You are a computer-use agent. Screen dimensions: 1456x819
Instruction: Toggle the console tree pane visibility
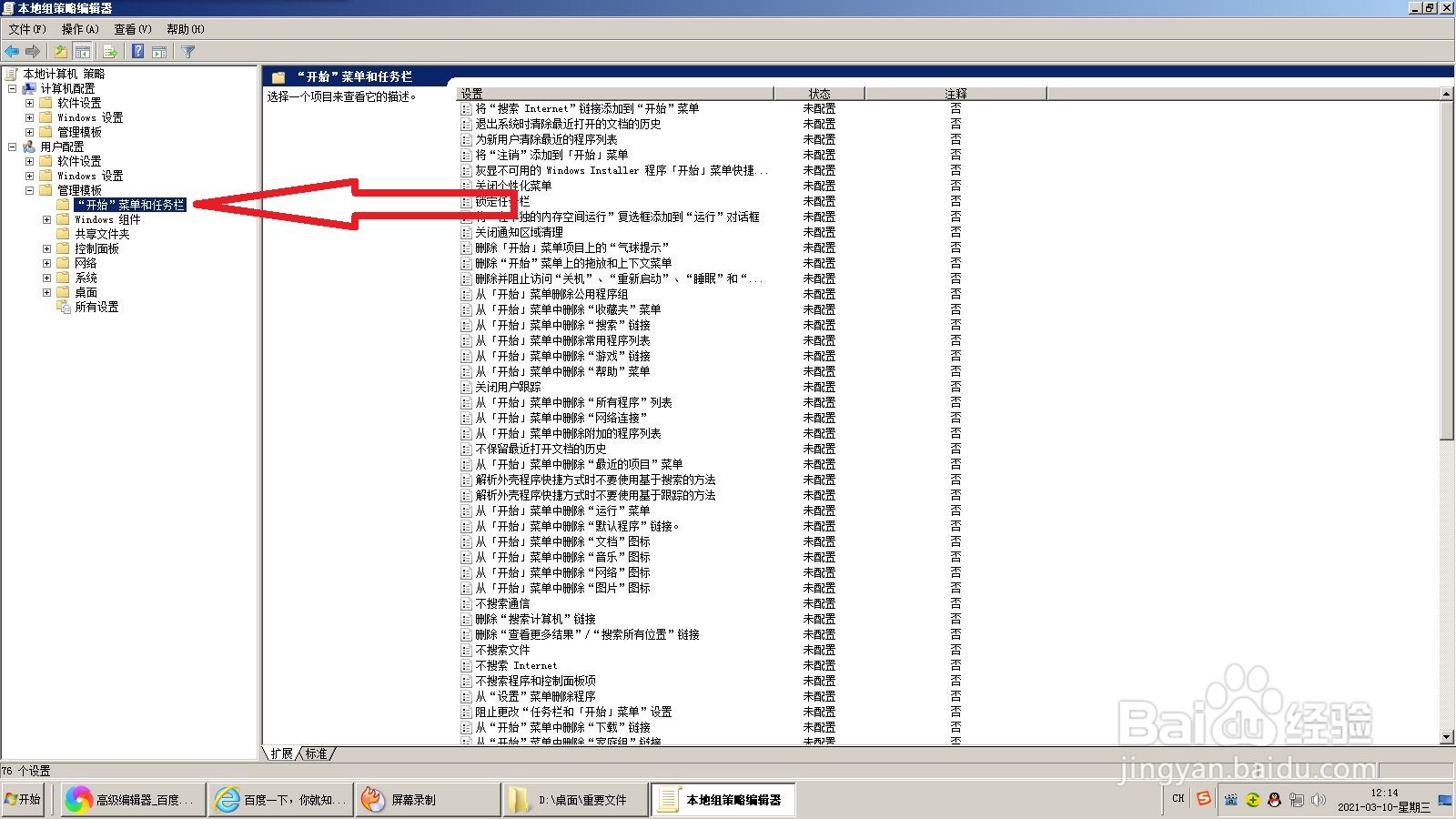tap(83, 51)
